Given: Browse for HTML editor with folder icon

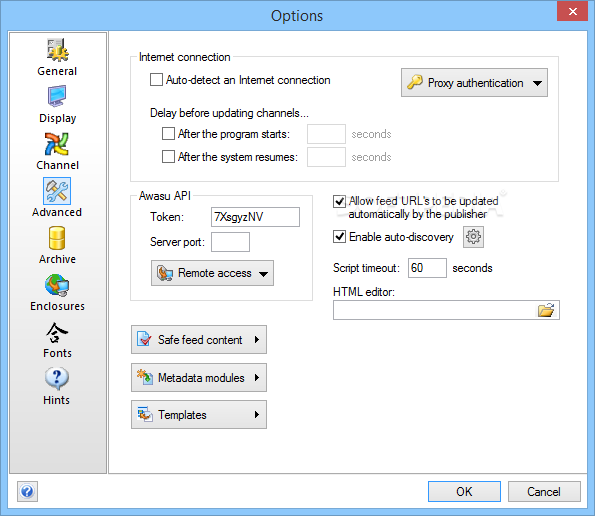Looking at the screenshot, I should (x=546, y=310).
